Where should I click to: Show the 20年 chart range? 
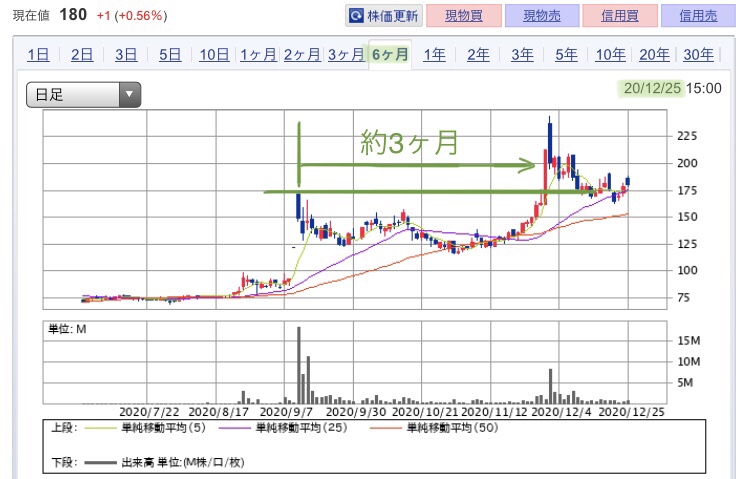(654, 55)
